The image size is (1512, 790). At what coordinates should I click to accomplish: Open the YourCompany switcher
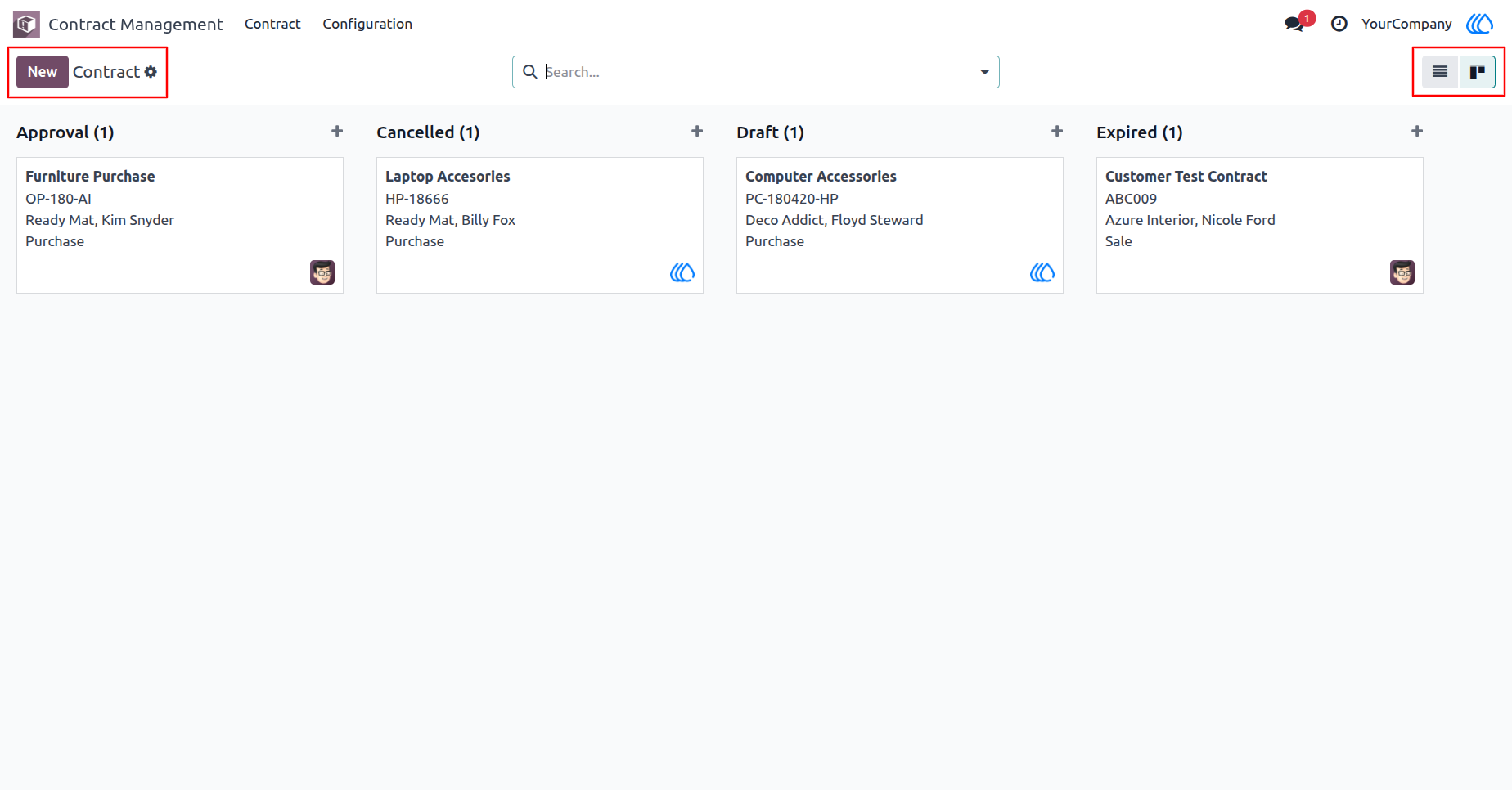point(1406,24)
